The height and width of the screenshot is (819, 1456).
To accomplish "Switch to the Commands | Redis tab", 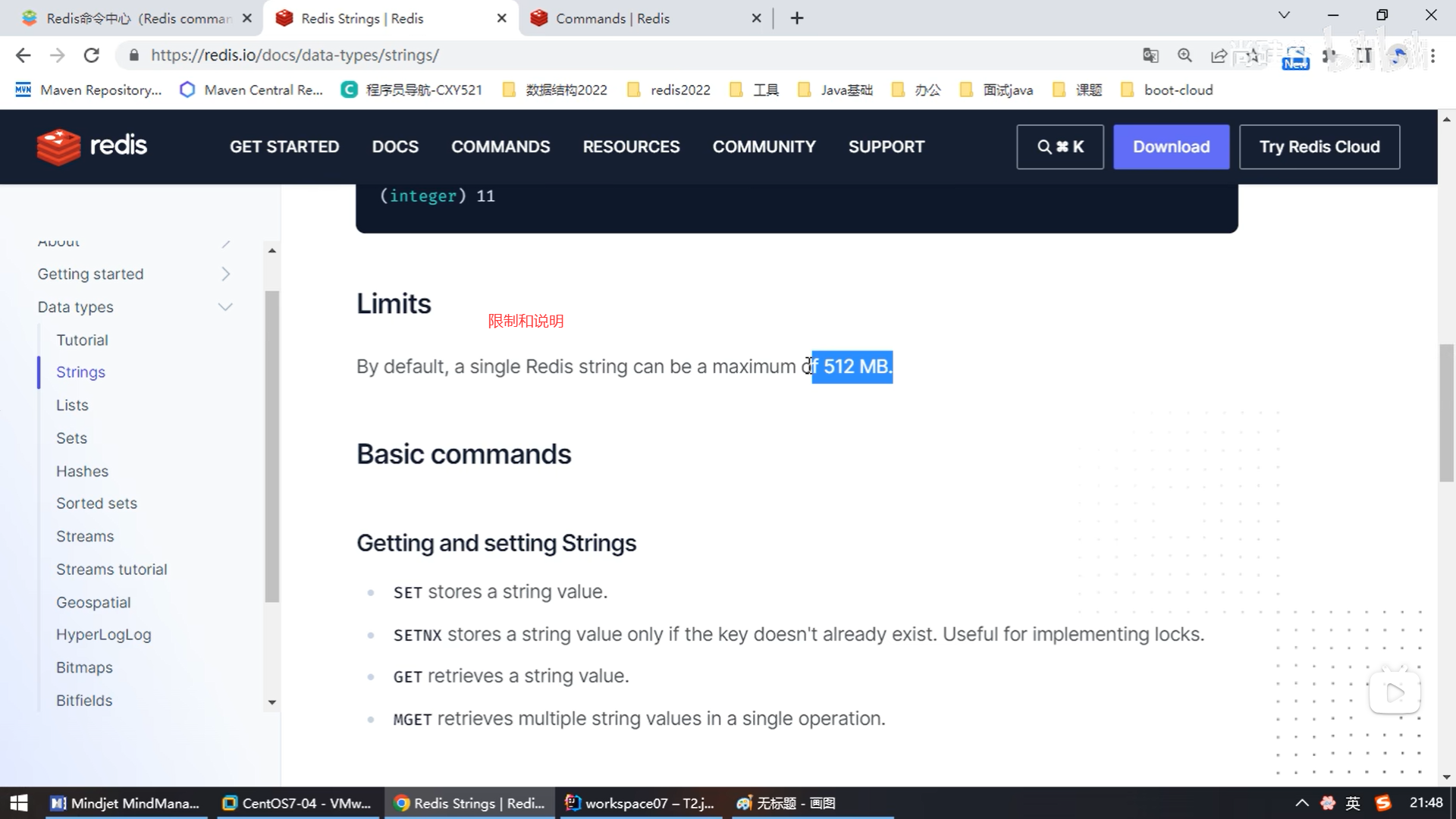I will (x=612, y=18).
